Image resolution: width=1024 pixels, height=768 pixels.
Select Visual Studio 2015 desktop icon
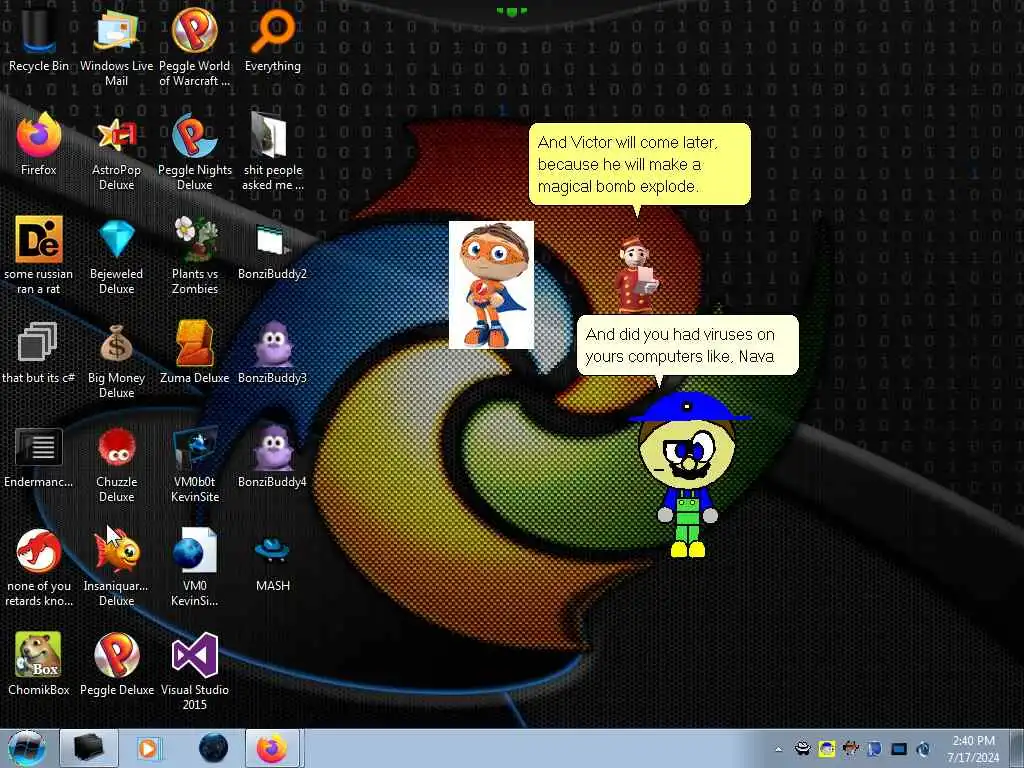coord(195,671)
